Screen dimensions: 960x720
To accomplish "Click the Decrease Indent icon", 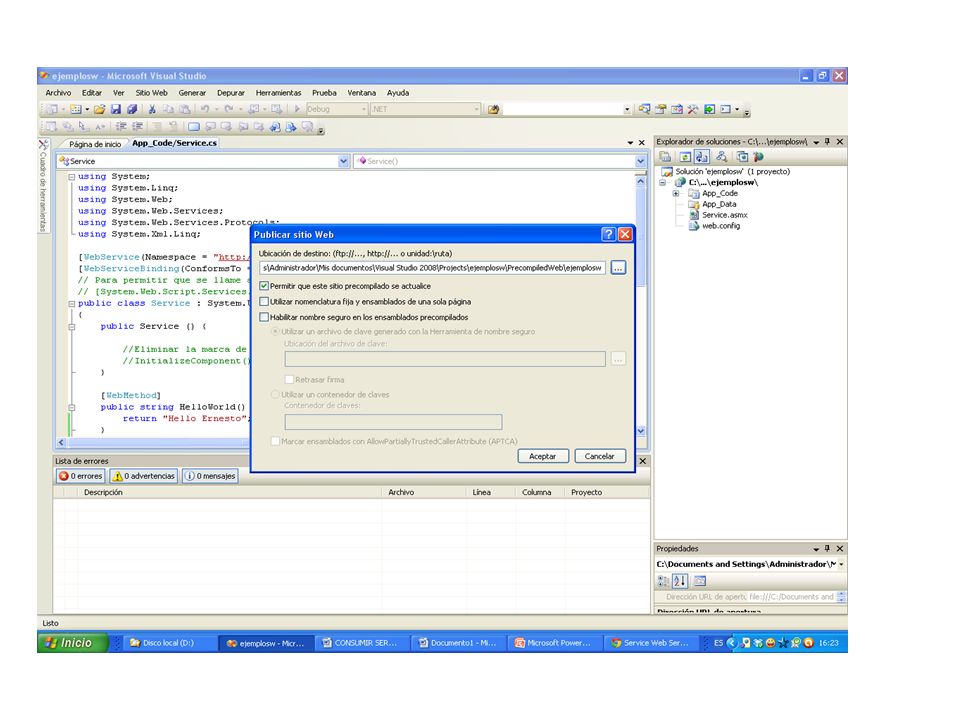I will [x=121, y=126].
